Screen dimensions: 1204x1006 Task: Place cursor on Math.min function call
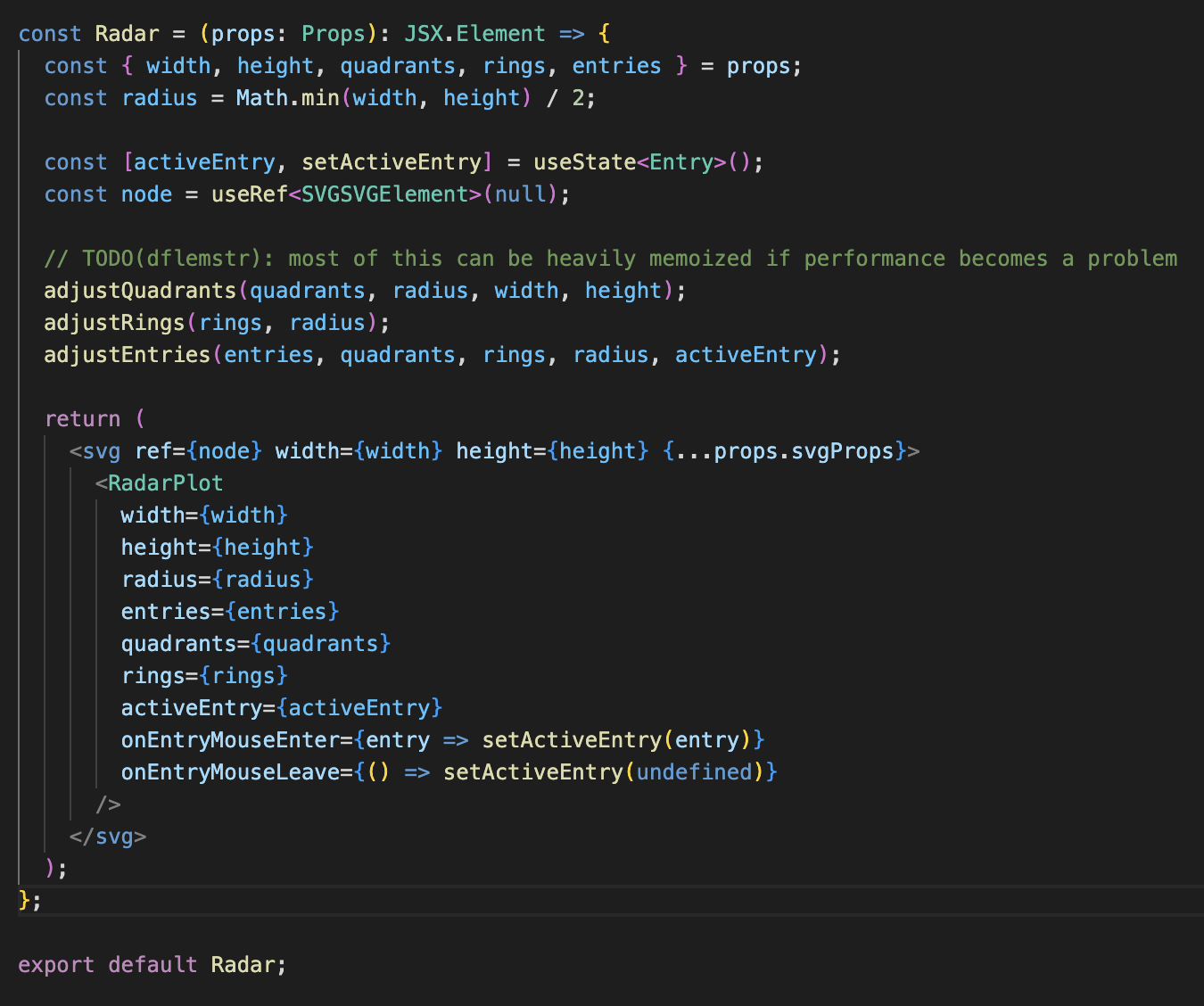pyautogui.click(x=285, y=97)
